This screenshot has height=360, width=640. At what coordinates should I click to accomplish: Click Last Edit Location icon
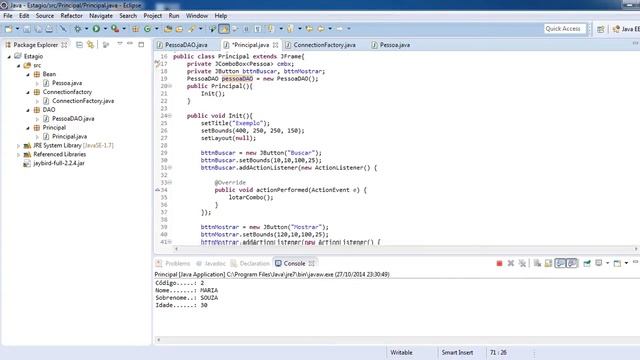click(309, 29)
